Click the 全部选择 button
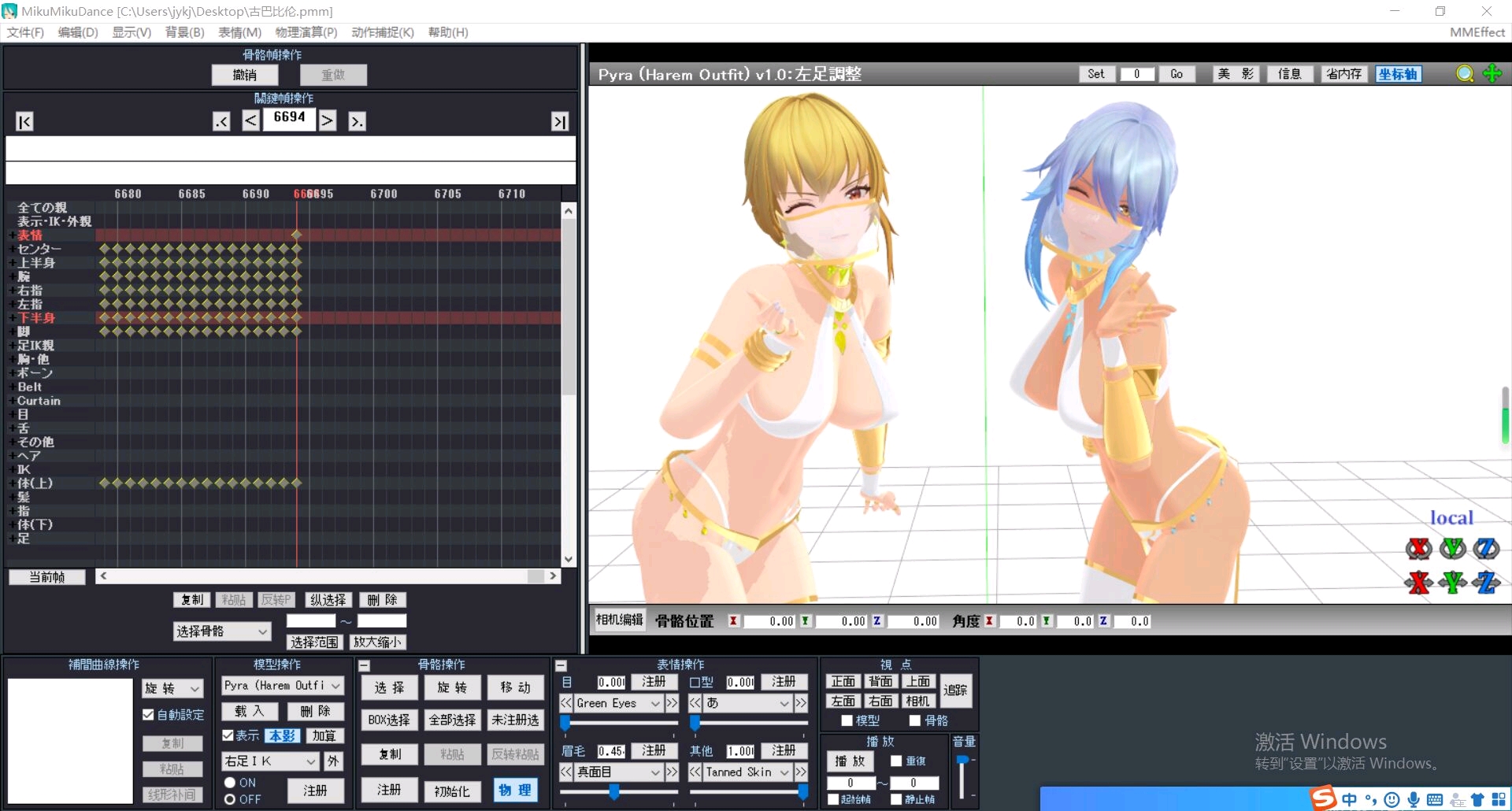1512x811 pixels. [x=452, y=720]
